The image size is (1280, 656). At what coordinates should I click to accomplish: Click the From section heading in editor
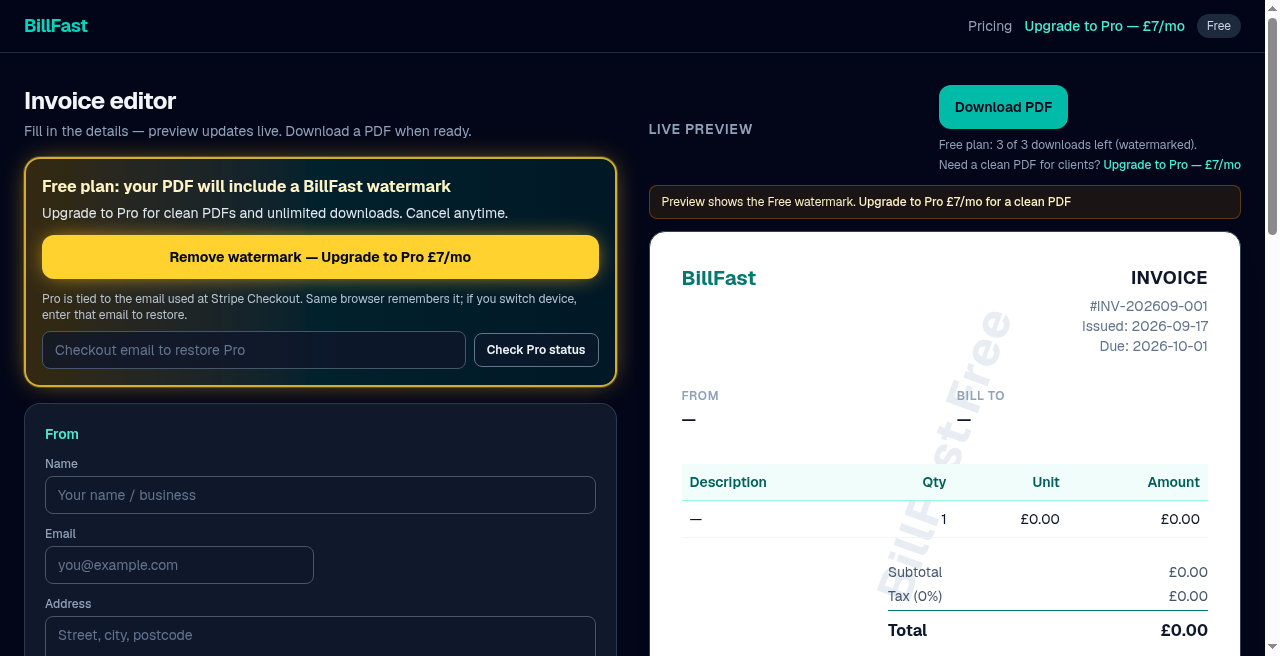coord(62,434)
